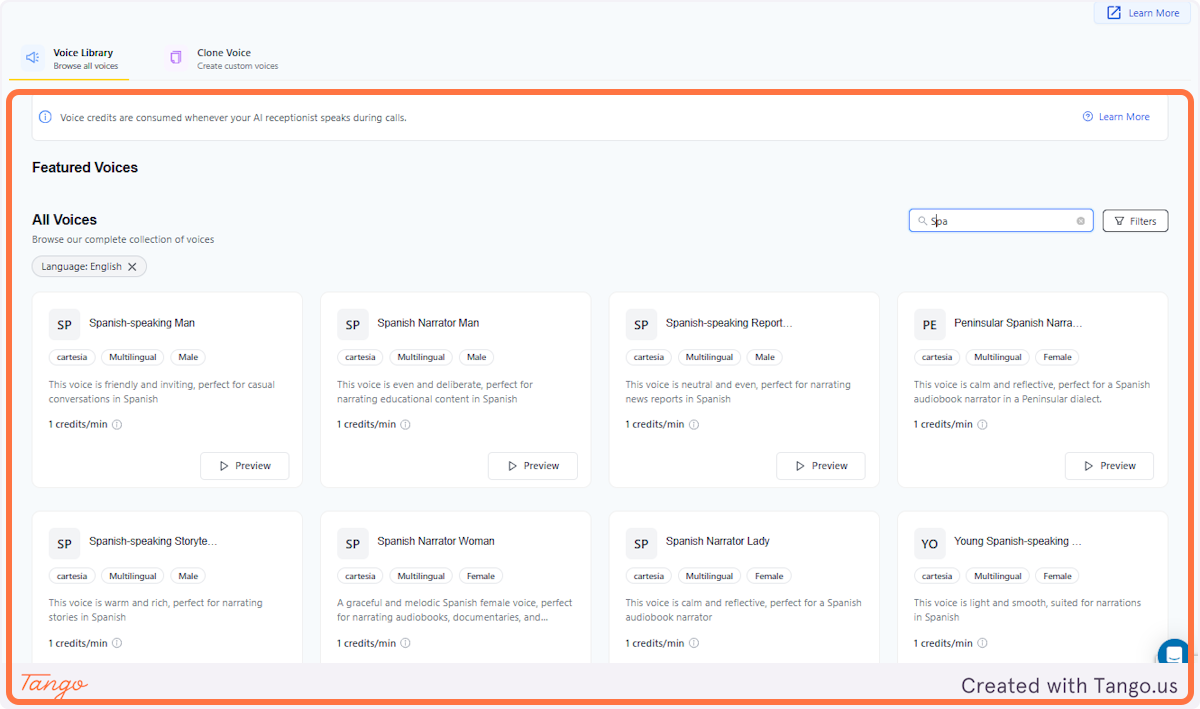The width and height of the screenshot is (1200, 709).
Task: Click credits info icon on Spanish-speaking Storyteller card
Action: tap(117, 643)
